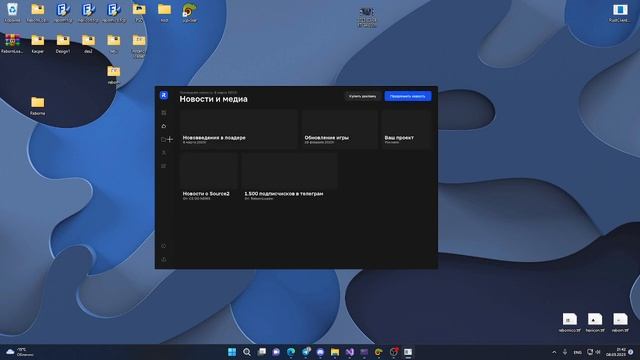The height and width of the screenshot is (360, 640).
Task: Open the profile icon in launcher sidebar
Action: point(164,153)
